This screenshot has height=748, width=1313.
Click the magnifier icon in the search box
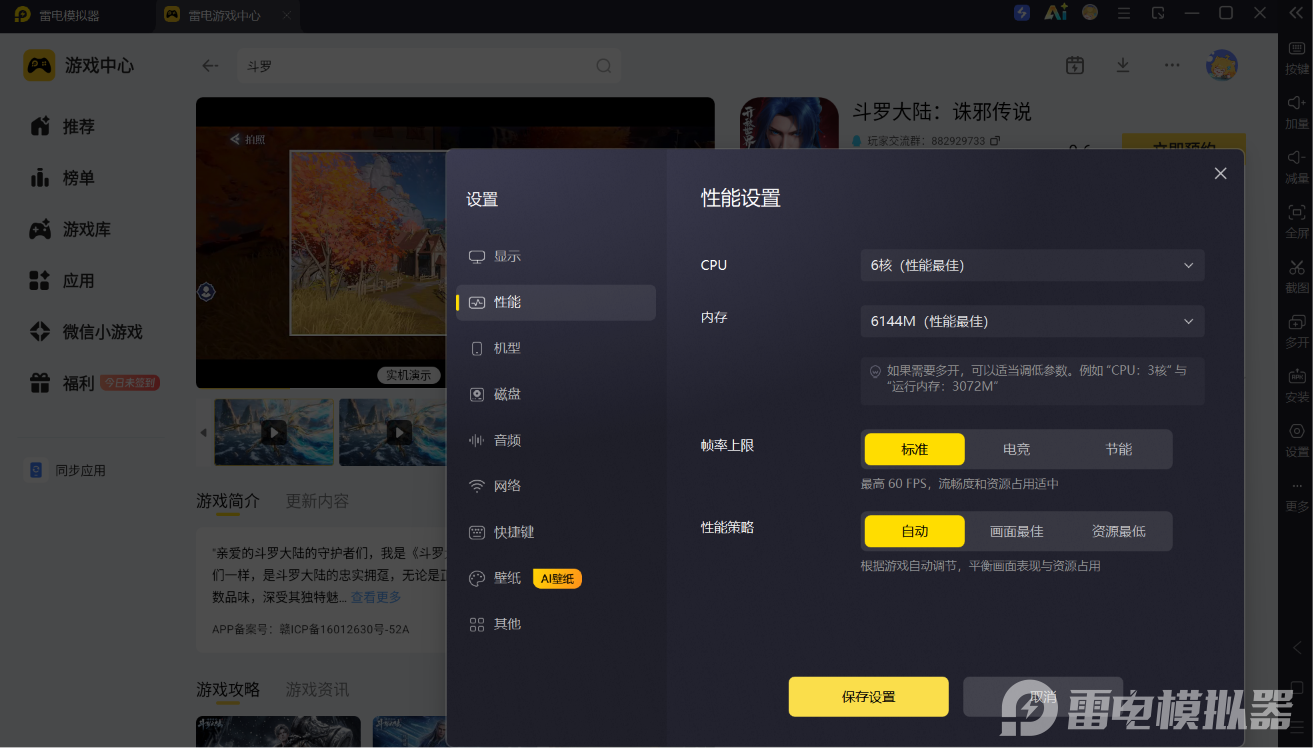(603, 66)
